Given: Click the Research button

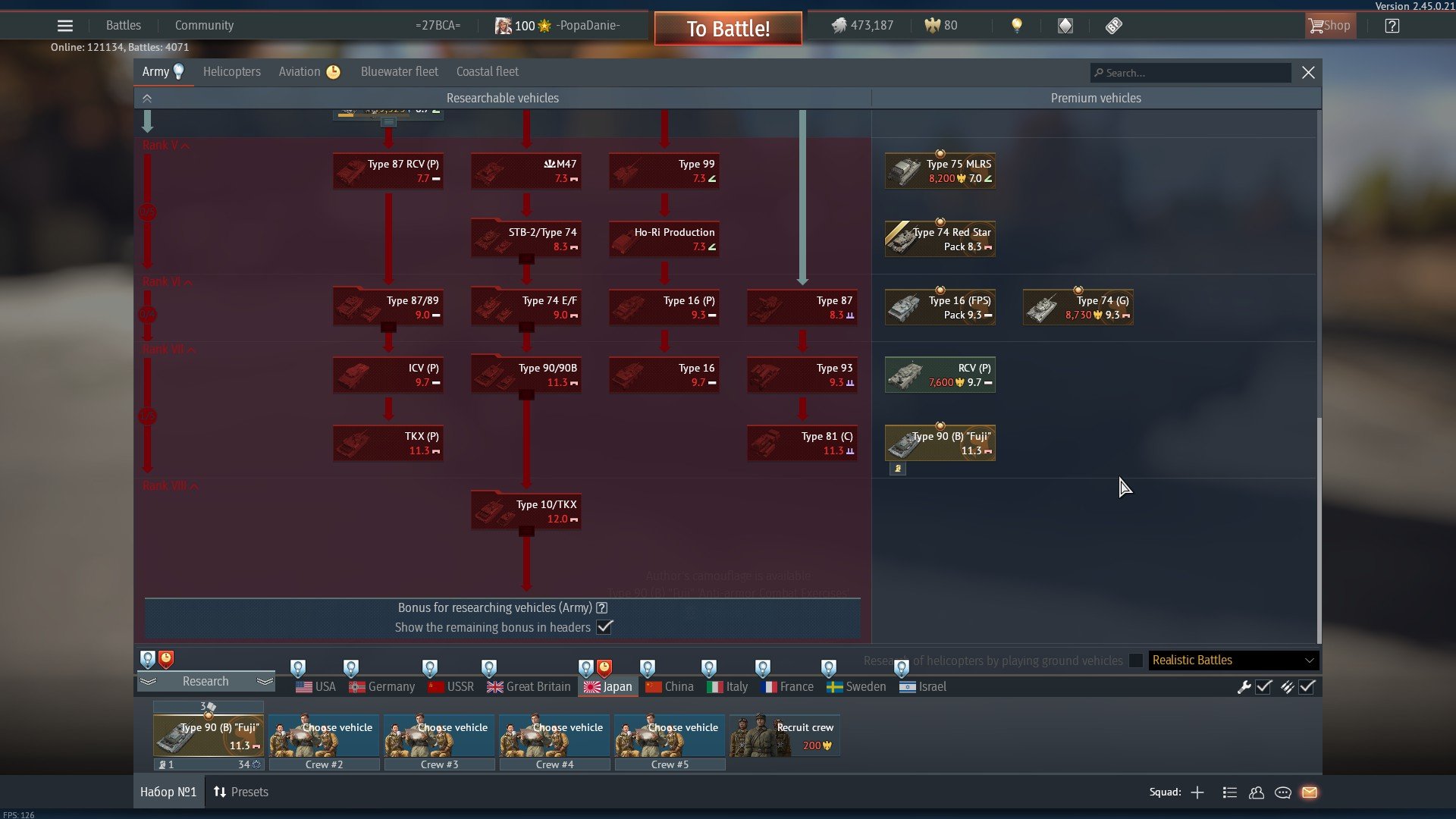Looking at the screenshot, I should (x=206, y=681).
